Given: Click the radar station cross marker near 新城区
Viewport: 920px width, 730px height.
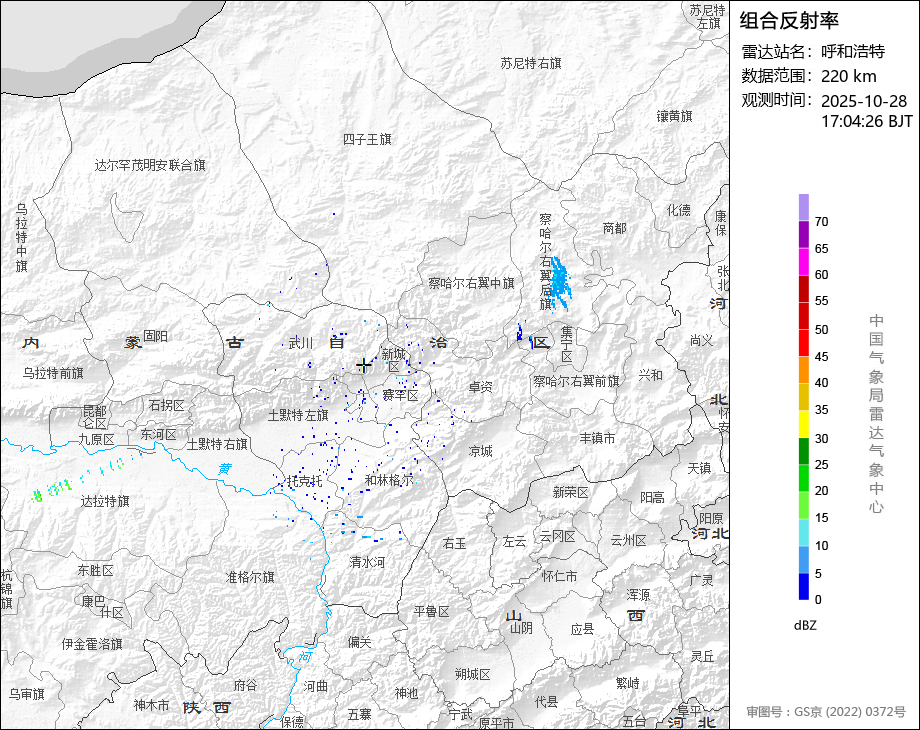Looking at the screenshot, I should [364, 365].
